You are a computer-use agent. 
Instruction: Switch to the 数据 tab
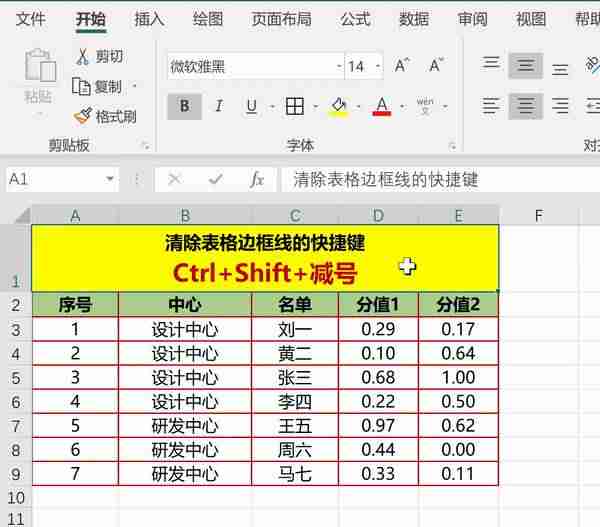click(x=414, y=19)
